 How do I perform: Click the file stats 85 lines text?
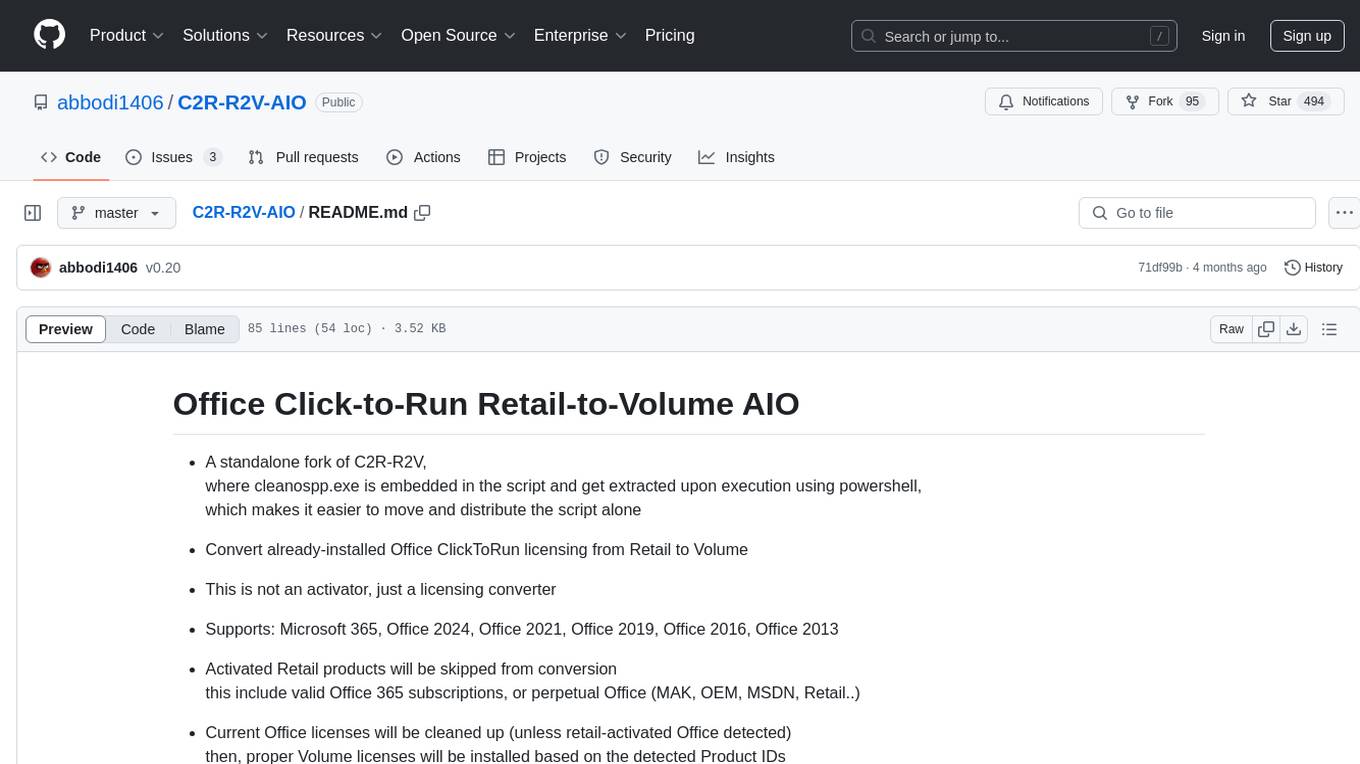tap(347, 329)
